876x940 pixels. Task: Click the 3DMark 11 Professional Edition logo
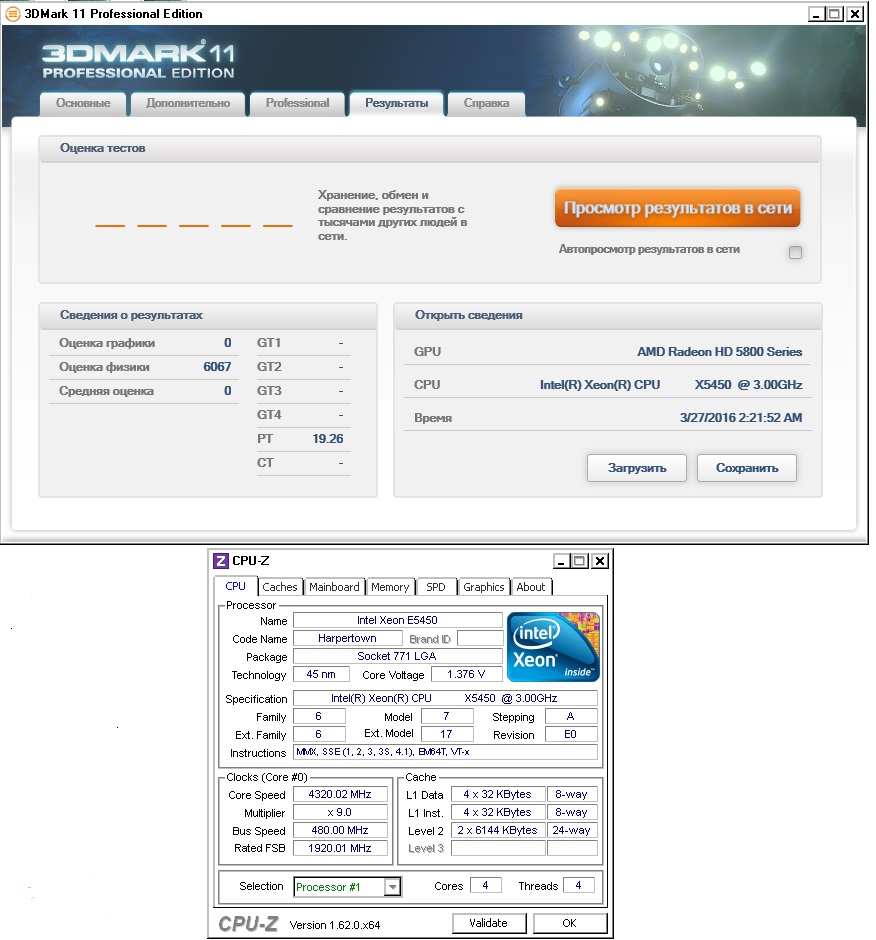[138, 60]
